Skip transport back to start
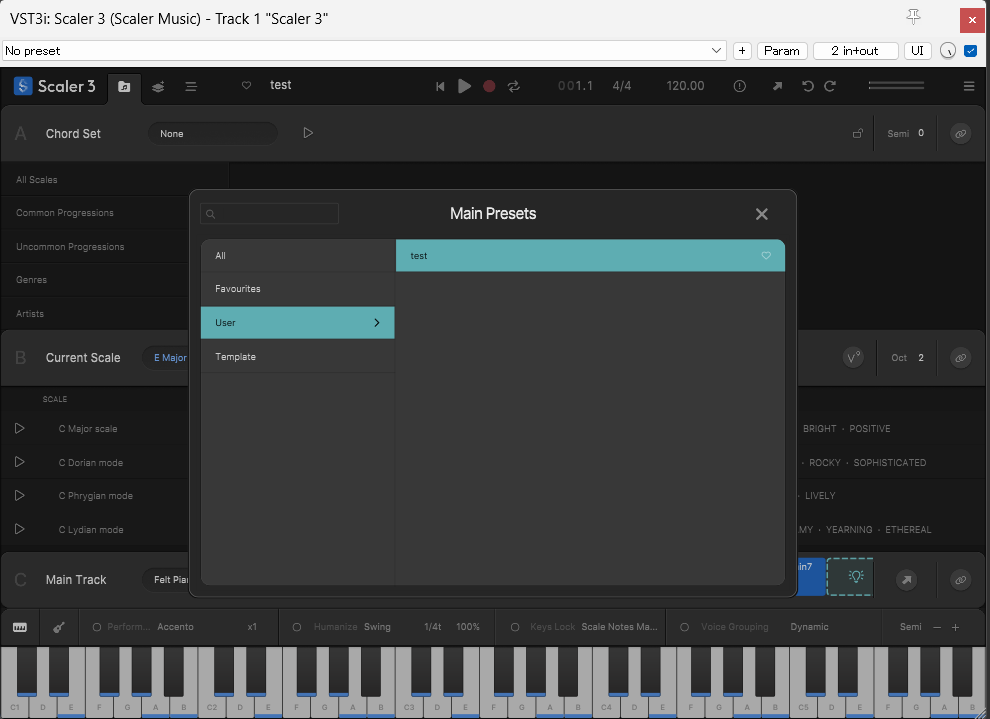Viewport: 990px width, 719px height. click(440, 86)
